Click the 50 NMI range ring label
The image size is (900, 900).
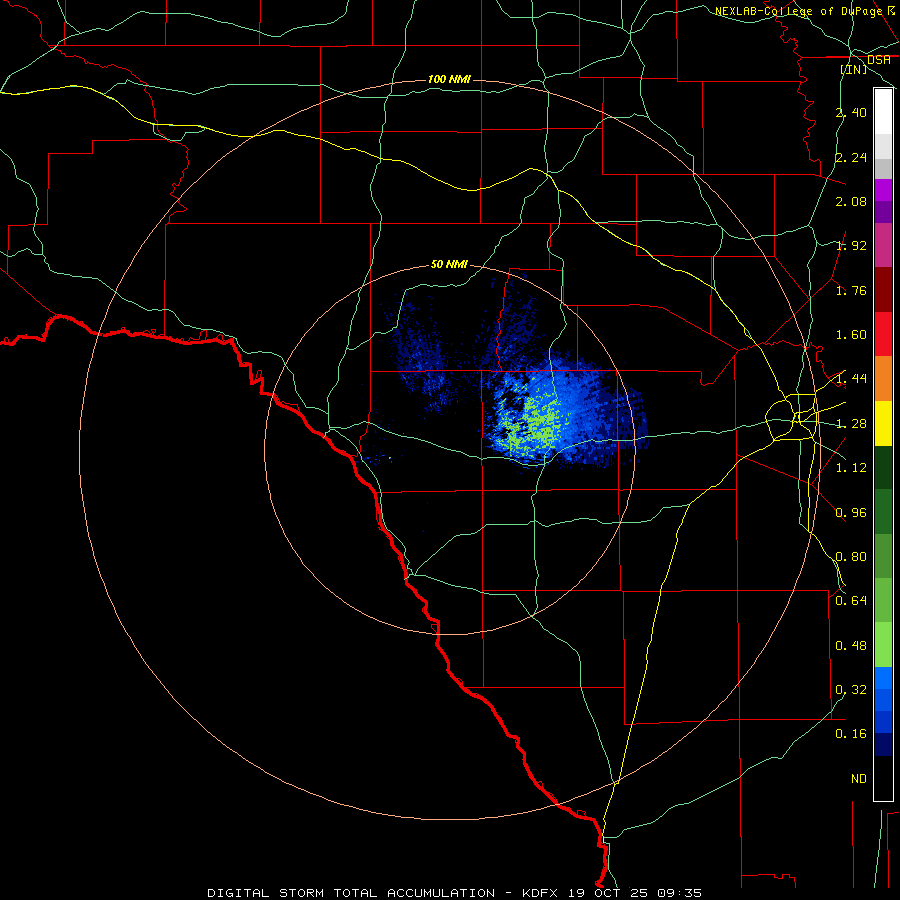point(449,264)
